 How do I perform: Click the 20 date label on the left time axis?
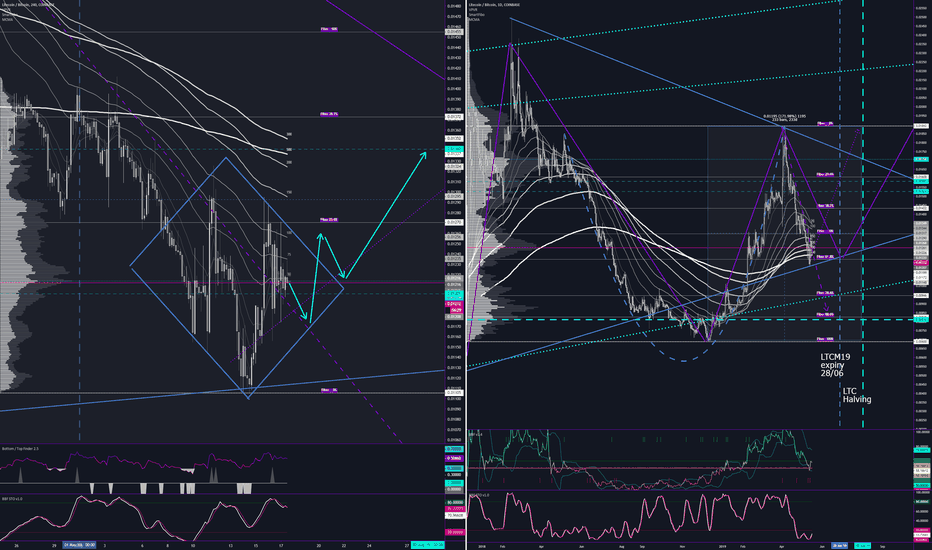pos(319,545)
